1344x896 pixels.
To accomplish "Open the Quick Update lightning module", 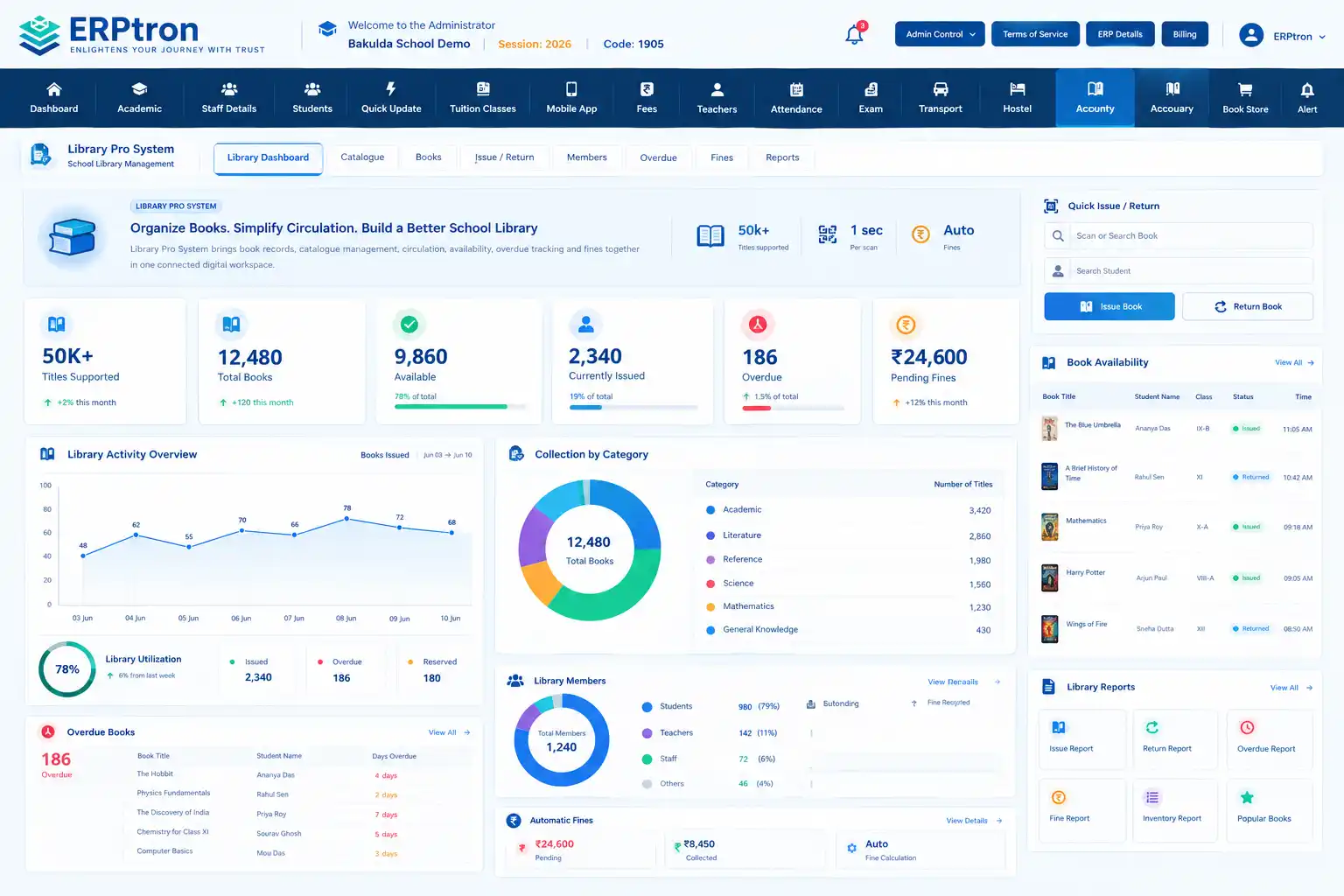I will point(391,98).
